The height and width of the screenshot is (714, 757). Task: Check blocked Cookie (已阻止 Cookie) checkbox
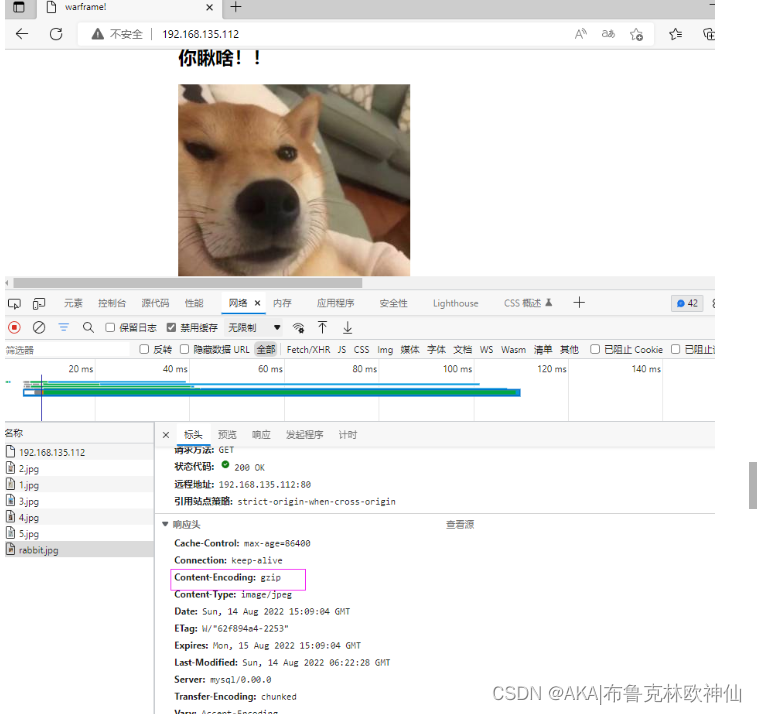(595, 349)
